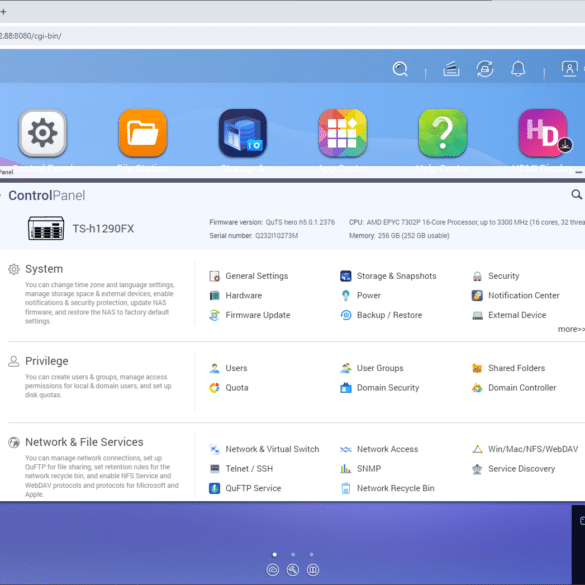
Task: Launch Help Center from the desktop
Action: (x=442, y=133)
